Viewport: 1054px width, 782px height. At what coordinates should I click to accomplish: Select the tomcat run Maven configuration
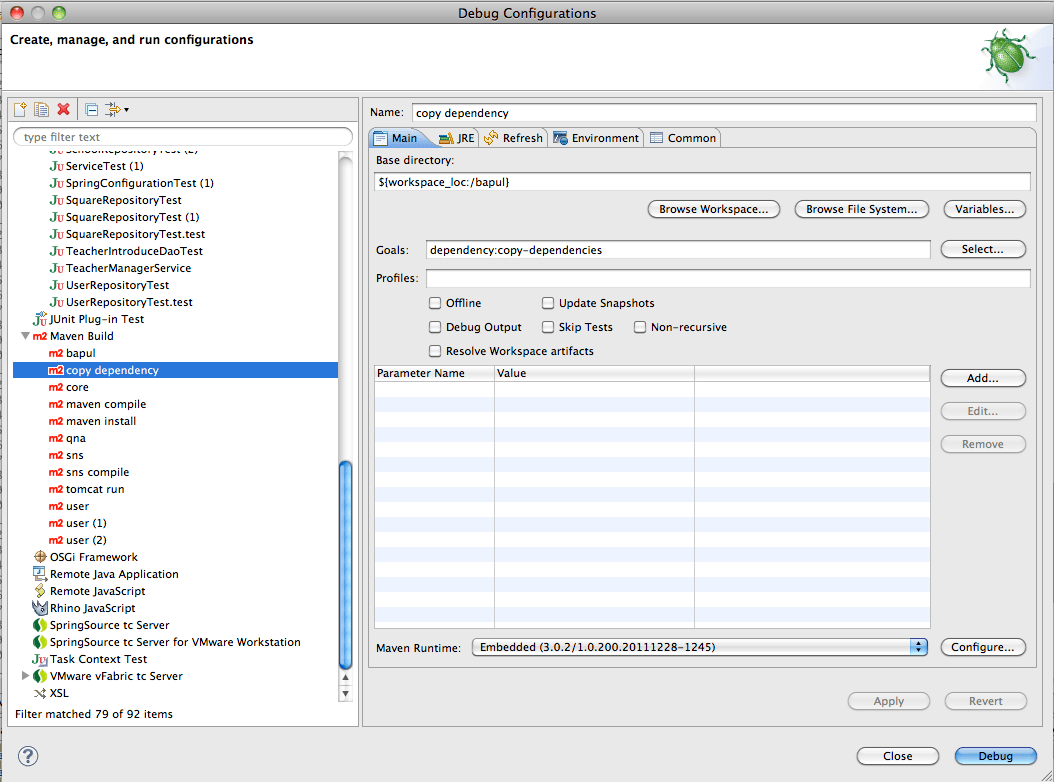point(95,489)
